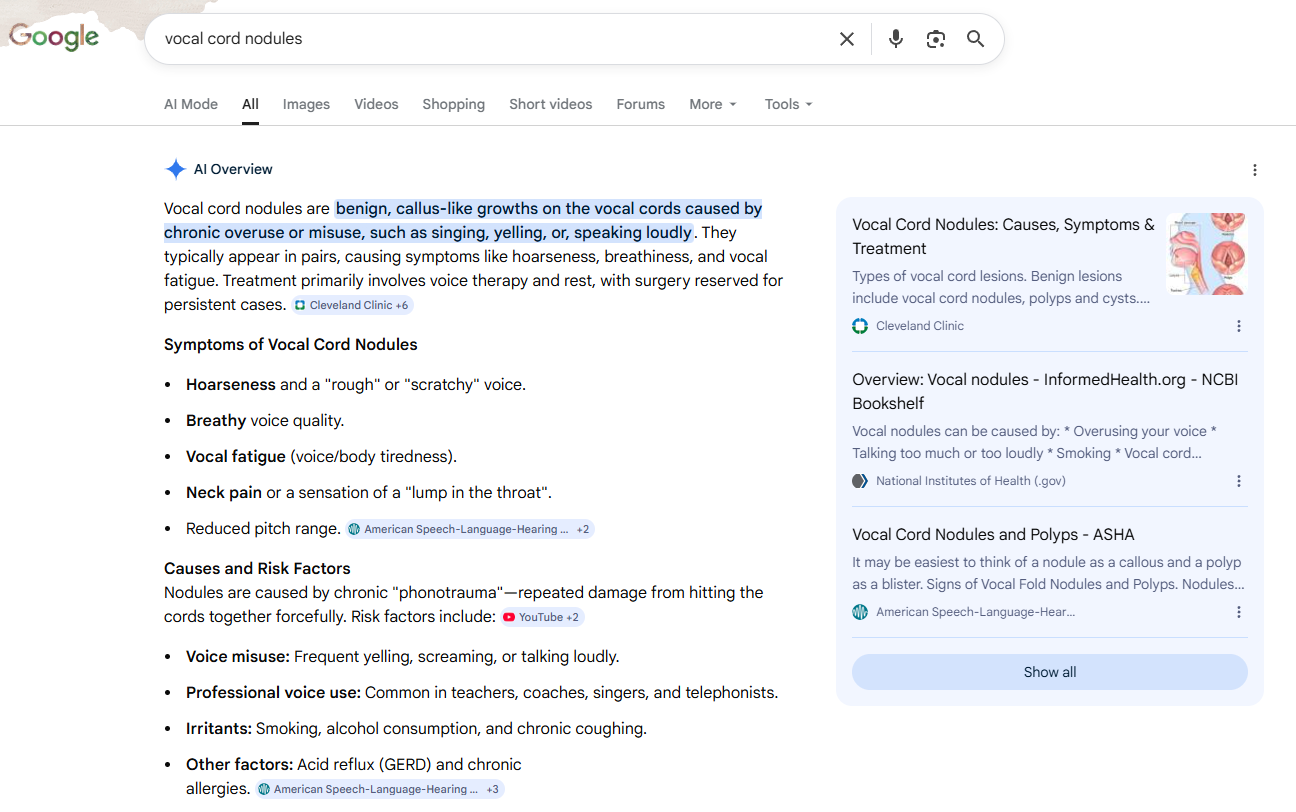Click the Causes and Risk Factors heading
The width and height of the screenshot is (1296, 812).
tap(257, 569)
